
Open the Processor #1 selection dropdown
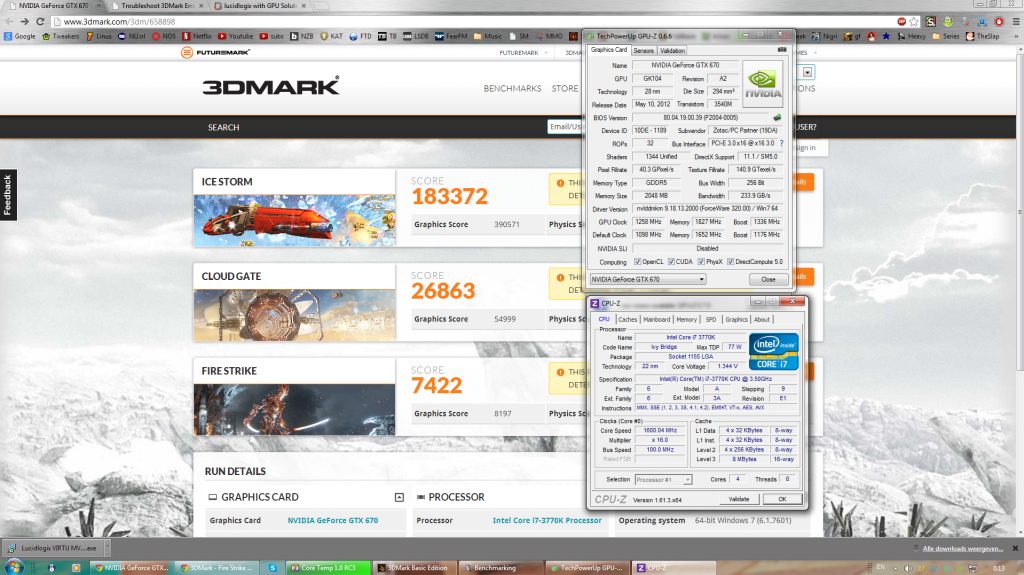pyautogui.click(x=664, y=480)
